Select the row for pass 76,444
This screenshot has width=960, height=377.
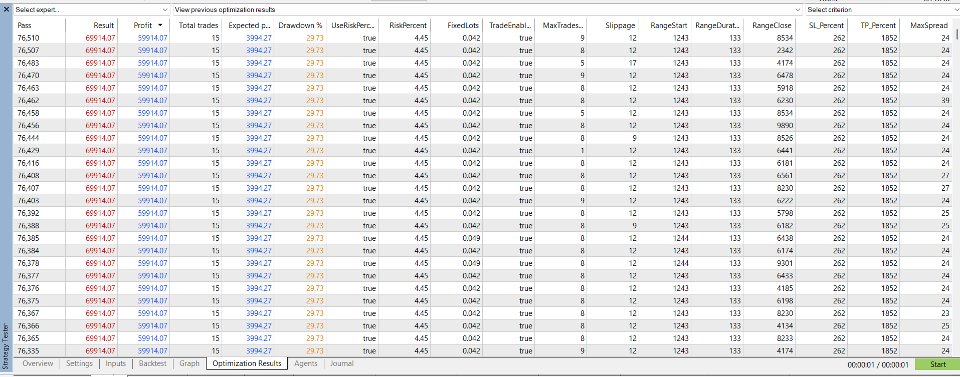(x=482, y=138)
